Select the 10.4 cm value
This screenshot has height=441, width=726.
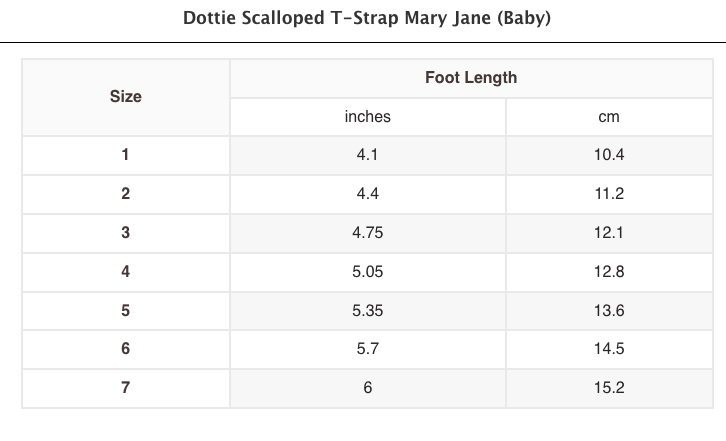(x=608, y=155)
